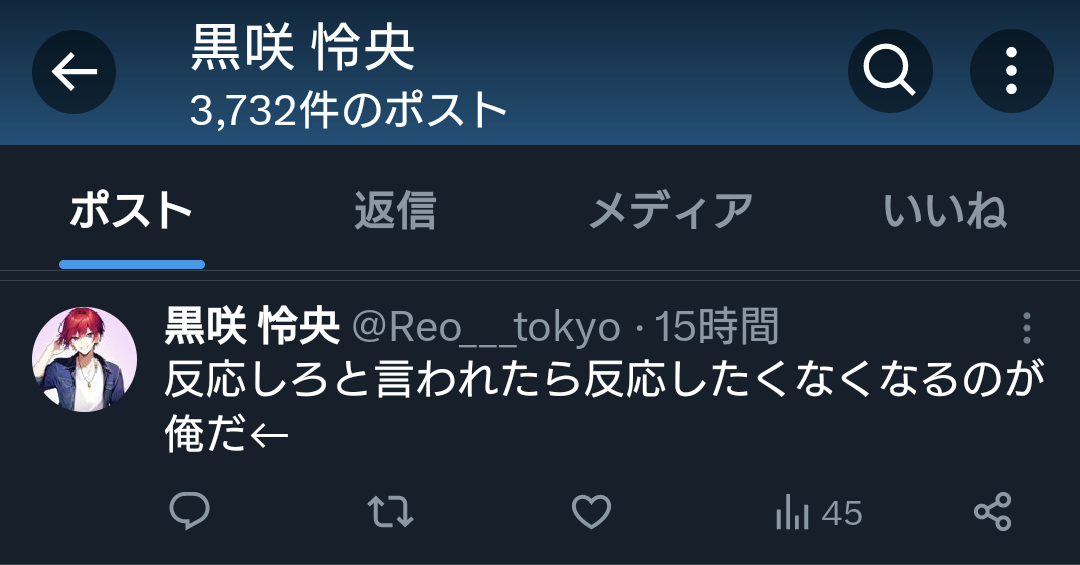View analytics showing 45 views

(818, 513)
